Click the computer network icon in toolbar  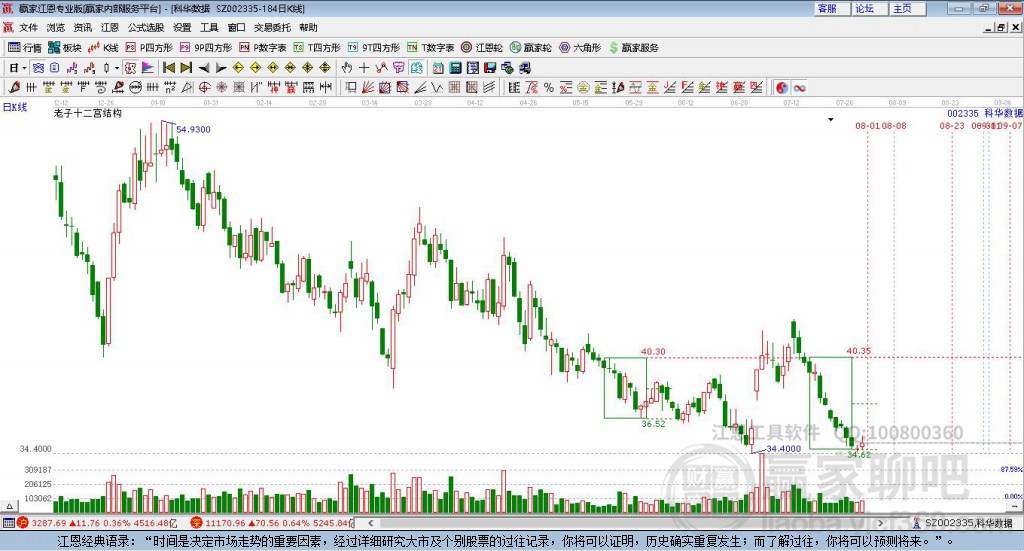point(507,68)
